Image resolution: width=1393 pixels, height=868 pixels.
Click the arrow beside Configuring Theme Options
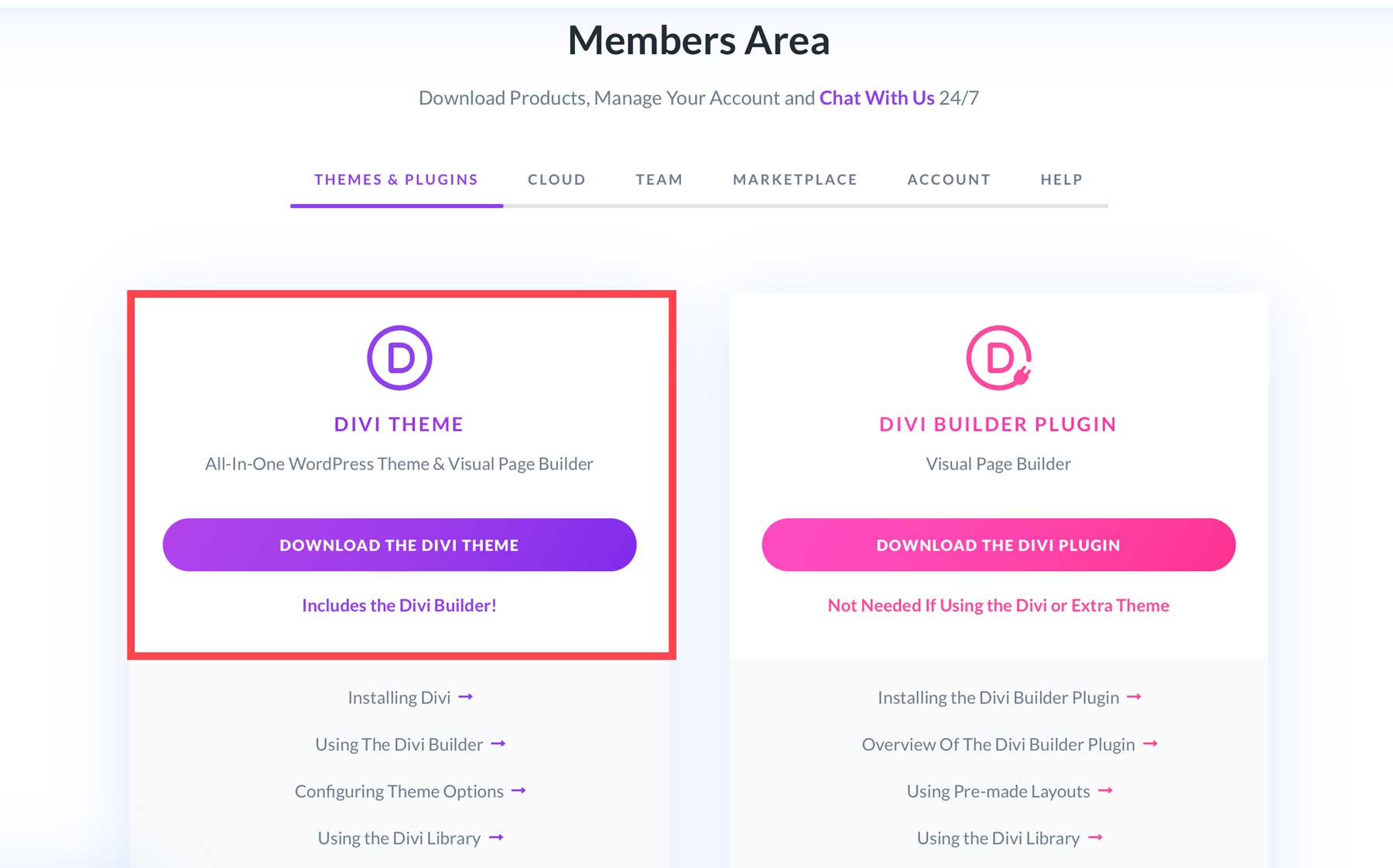click(519, 791)
